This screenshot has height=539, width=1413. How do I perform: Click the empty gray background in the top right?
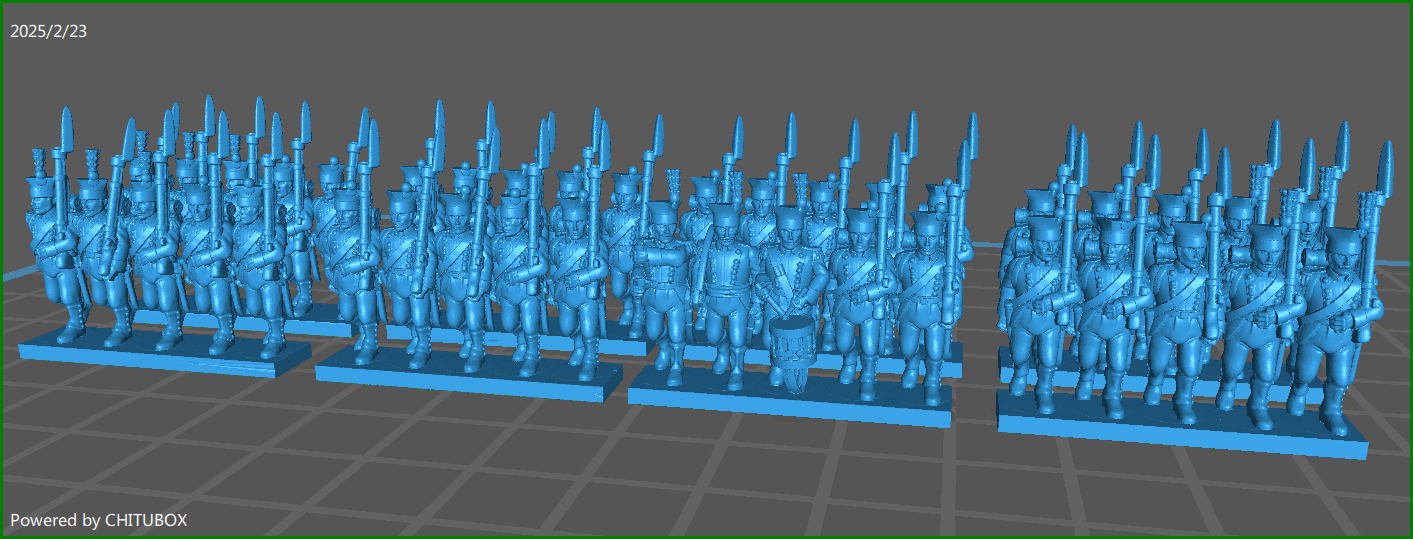(x=1250, y=50)
